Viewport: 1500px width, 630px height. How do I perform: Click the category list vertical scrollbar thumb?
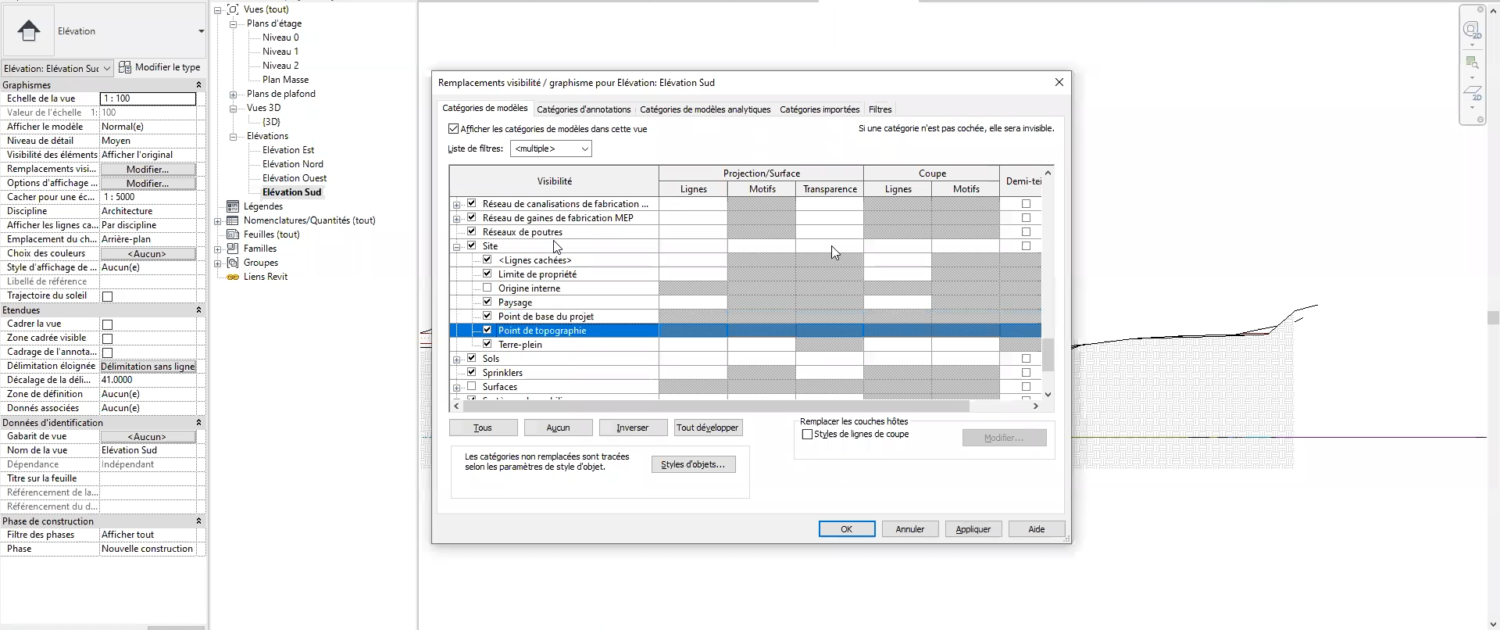pyautogui.click(x=1048, y=355)
